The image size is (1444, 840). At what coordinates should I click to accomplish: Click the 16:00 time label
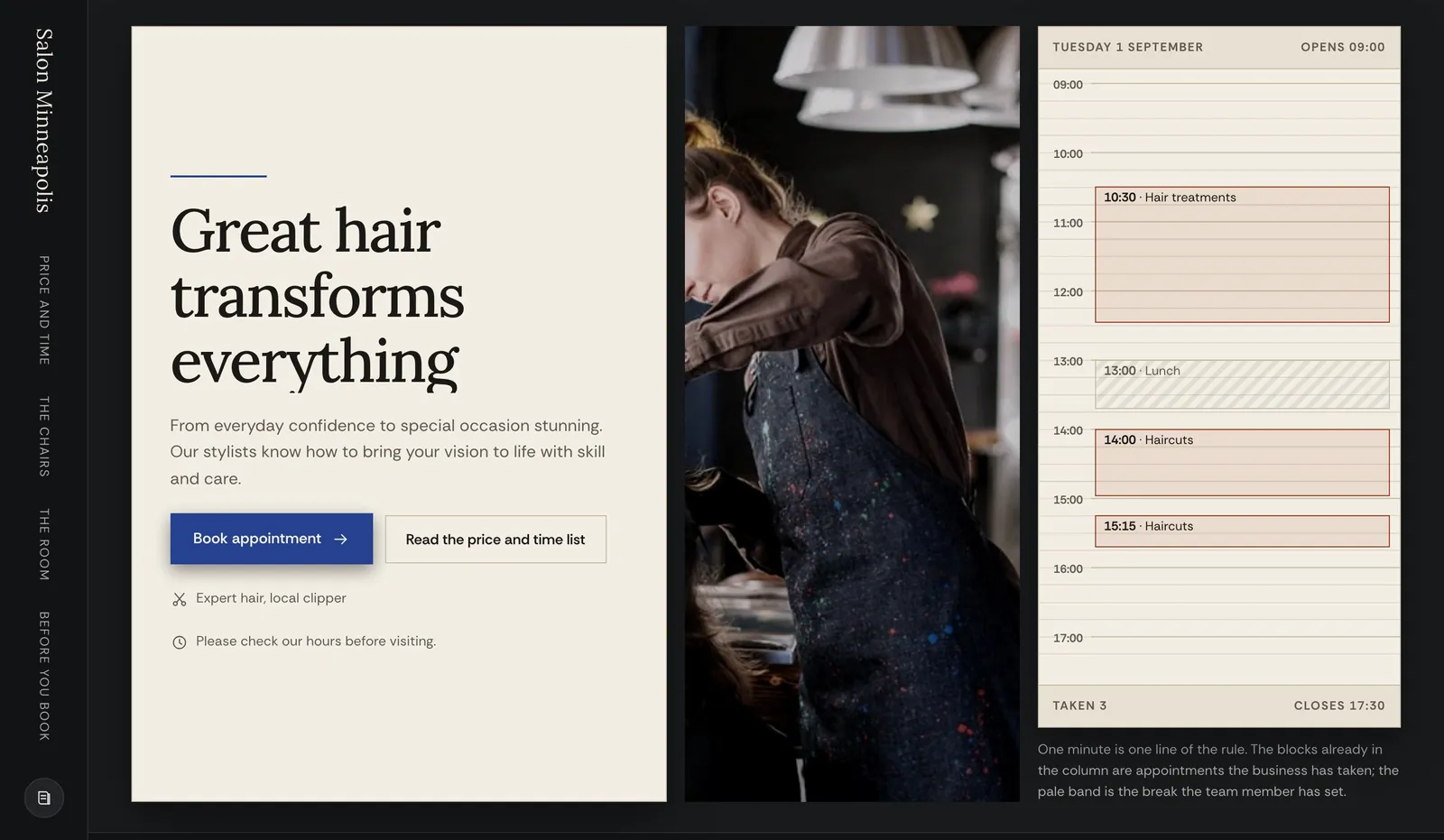1068,569
